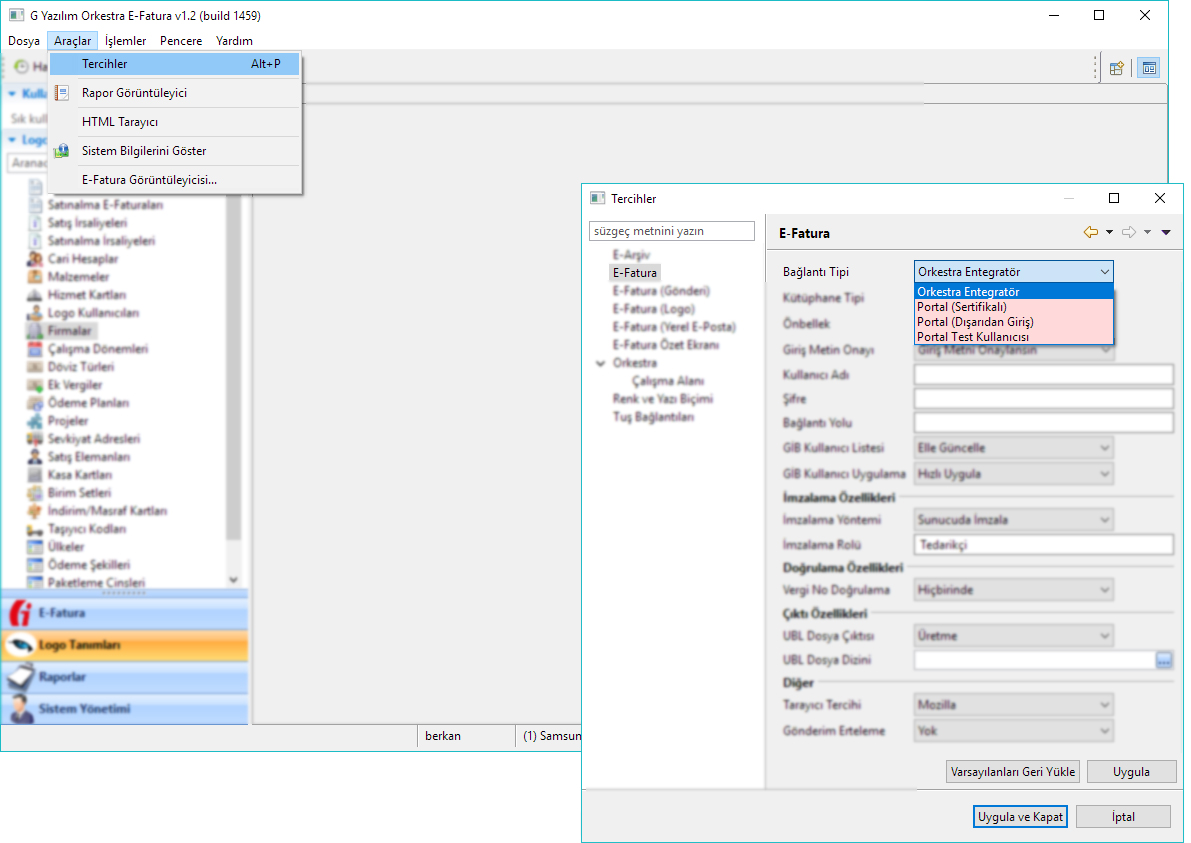Select Renk ve Yazı Biçimi item
Image resolution: width=1191 pixels, height=843 pixels.
coord(662,399)
